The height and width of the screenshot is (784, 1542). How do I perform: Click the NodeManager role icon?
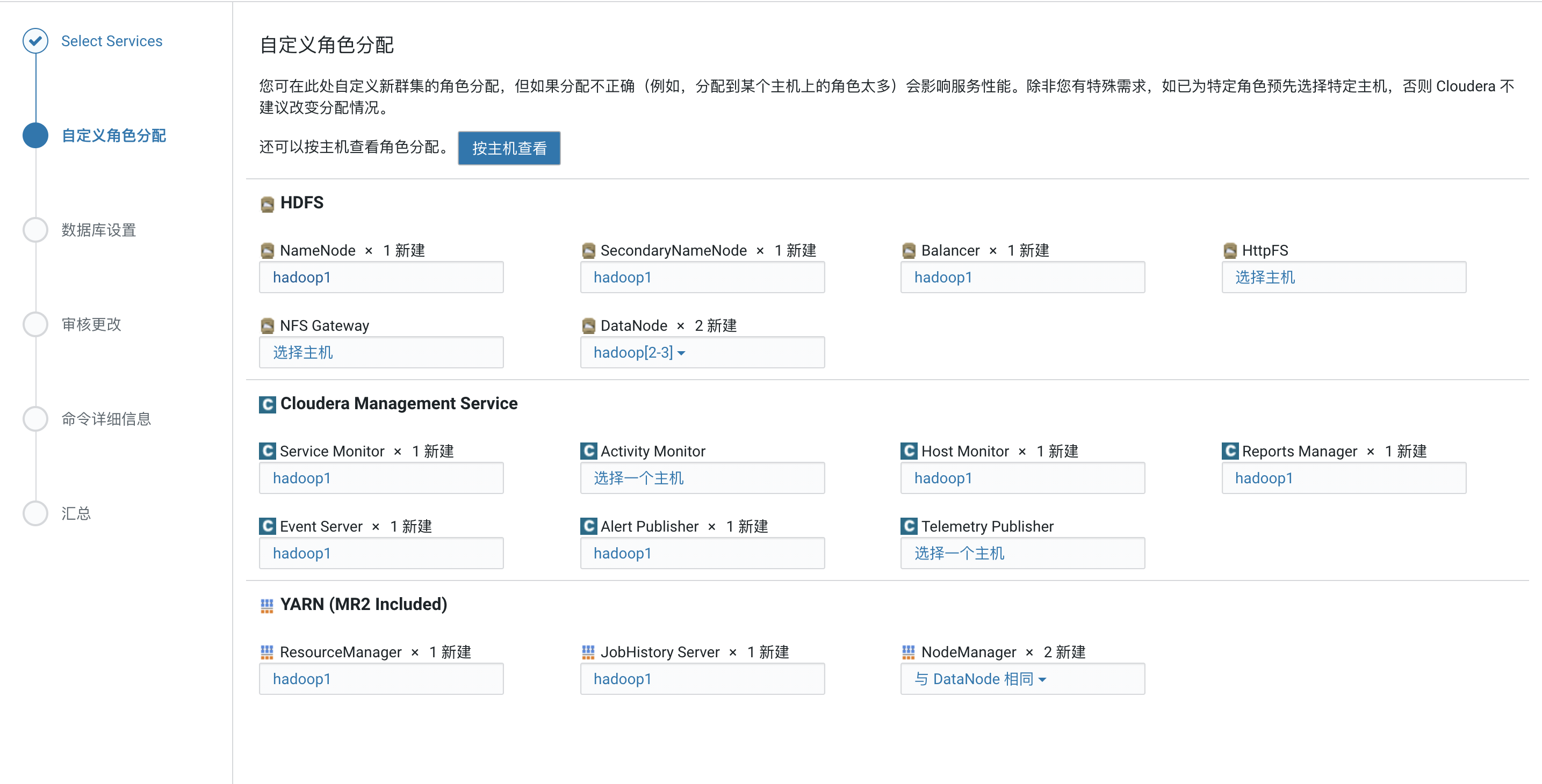pyautogui.click(x=908, y=652)
